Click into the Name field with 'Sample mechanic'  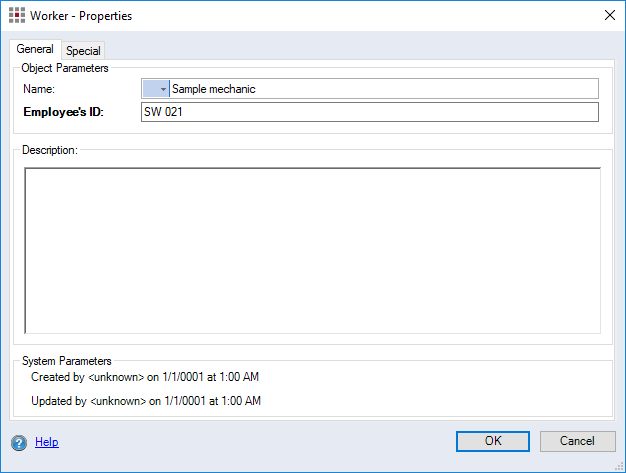click(380, 89)
